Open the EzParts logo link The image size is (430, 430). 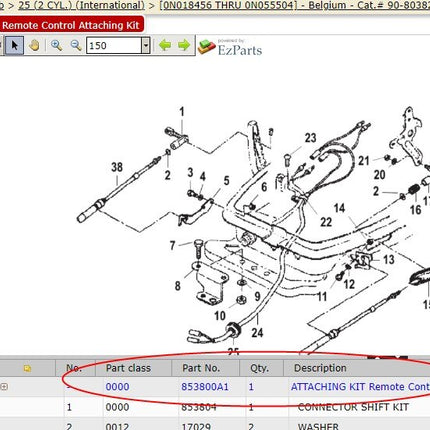click(230, 47)
